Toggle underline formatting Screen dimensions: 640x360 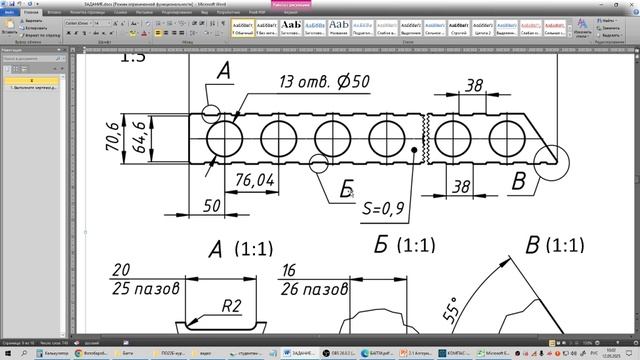84,33
